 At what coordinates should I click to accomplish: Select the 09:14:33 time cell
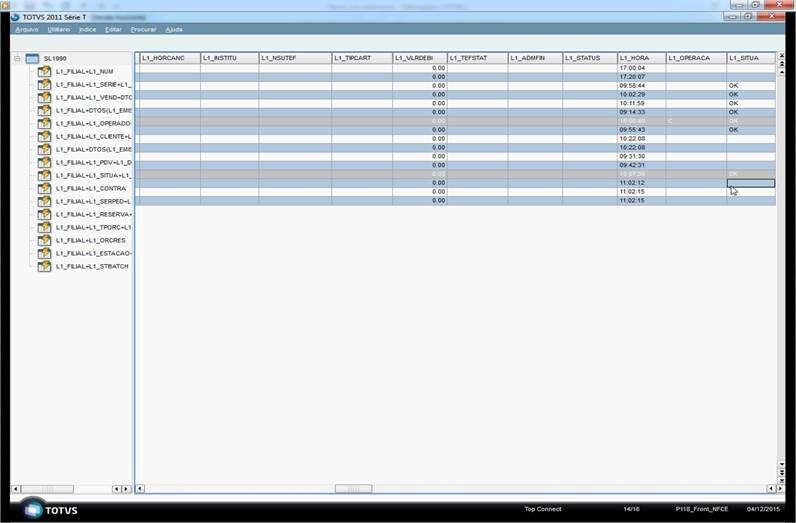(642, 112)
